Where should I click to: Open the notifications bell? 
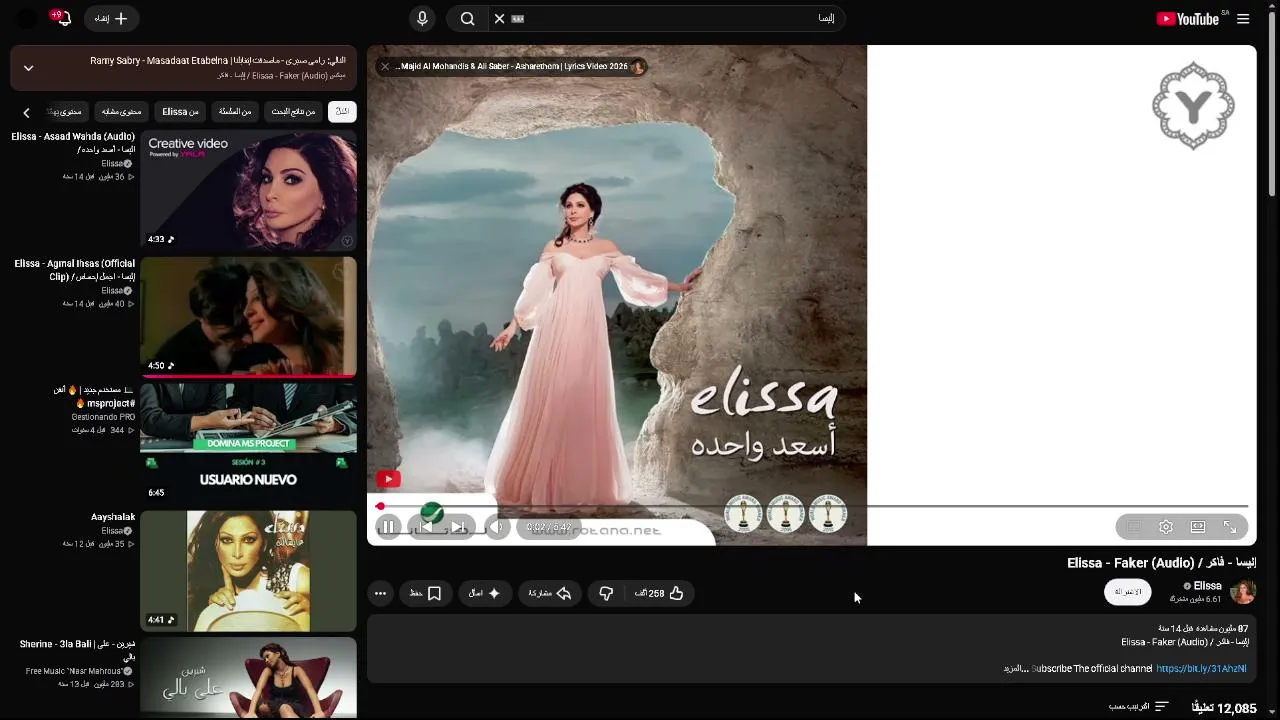click(62, 19)
